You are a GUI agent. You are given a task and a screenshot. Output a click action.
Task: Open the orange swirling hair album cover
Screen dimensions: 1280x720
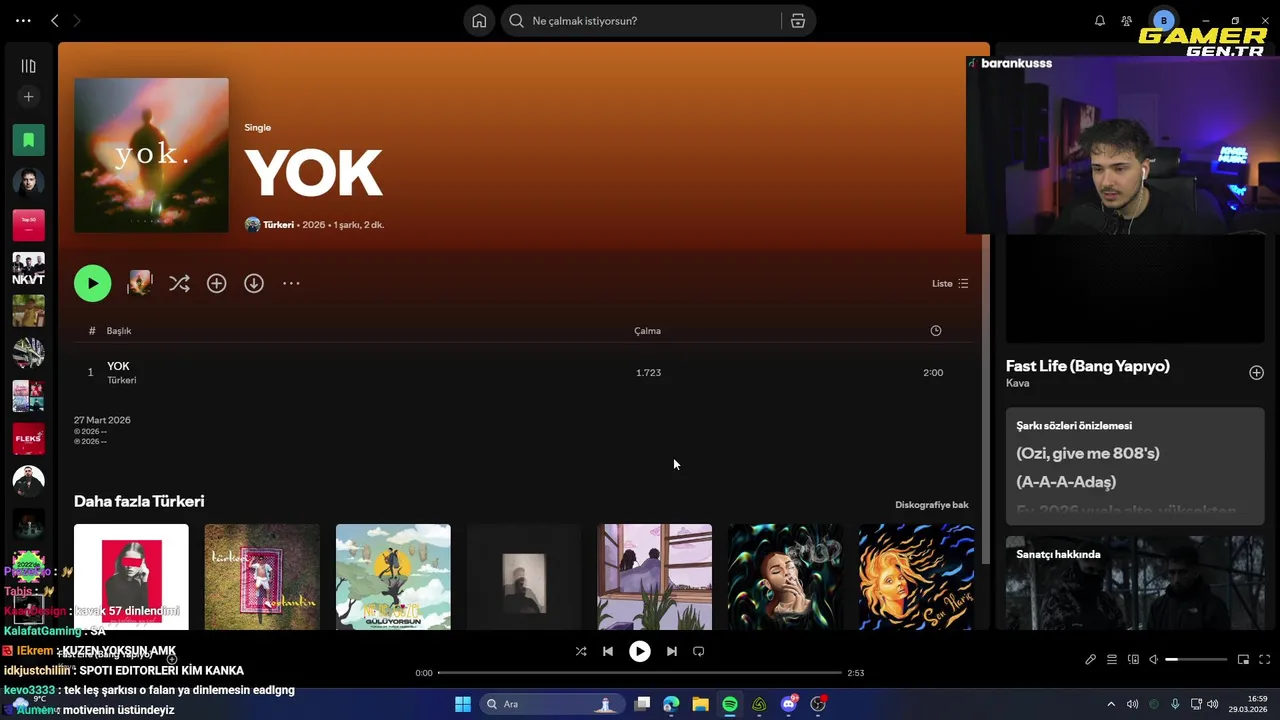[917, 577]
